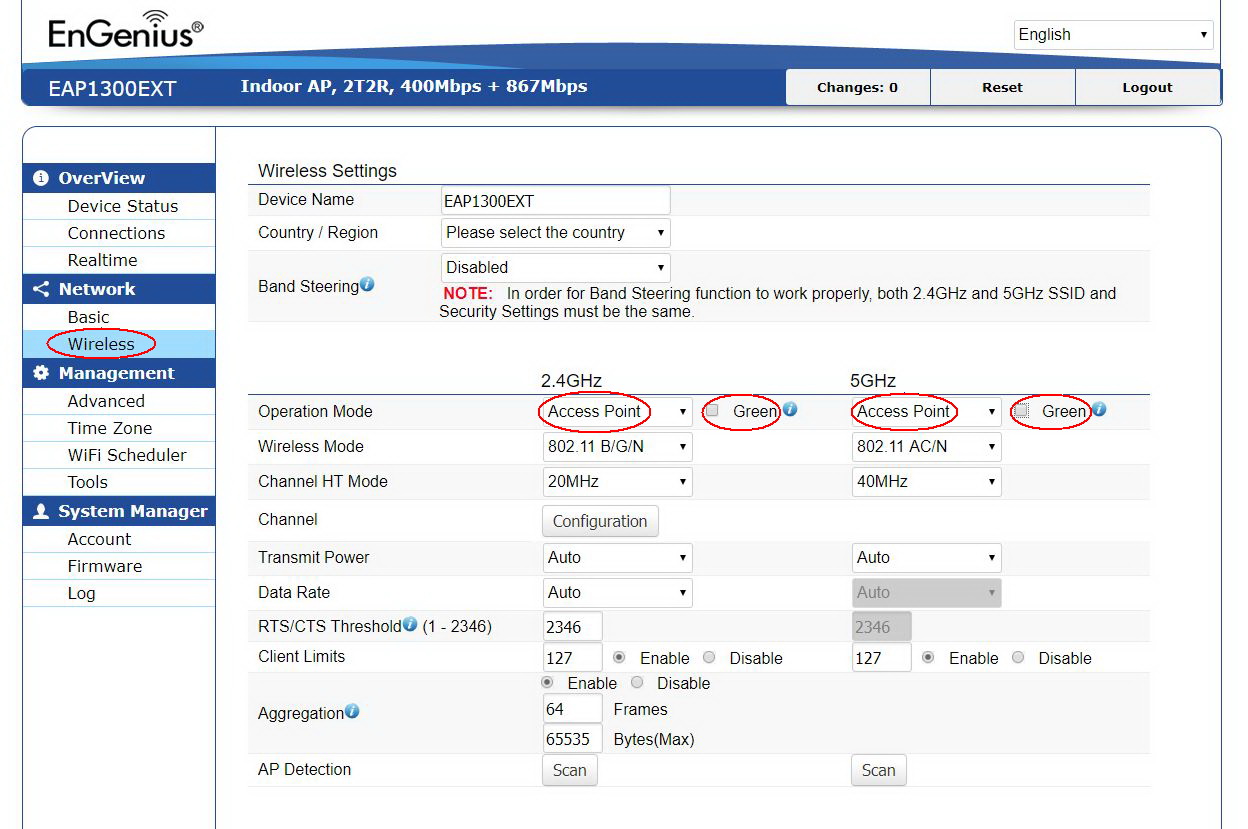The image size is (1248, 829).
Task: Open the 2.4GHz Transmit Power dropdown
Action: [617, 558]
